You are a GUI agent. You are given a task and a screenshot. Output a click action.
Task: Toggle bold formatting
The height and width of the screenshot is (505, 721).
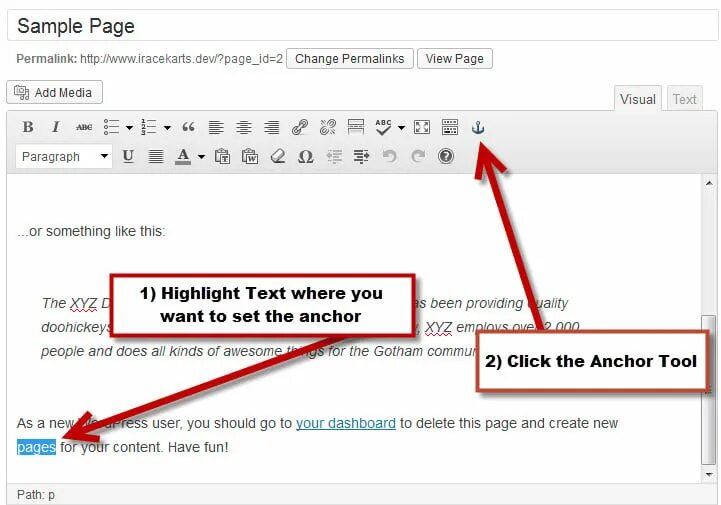pos(28,127)
